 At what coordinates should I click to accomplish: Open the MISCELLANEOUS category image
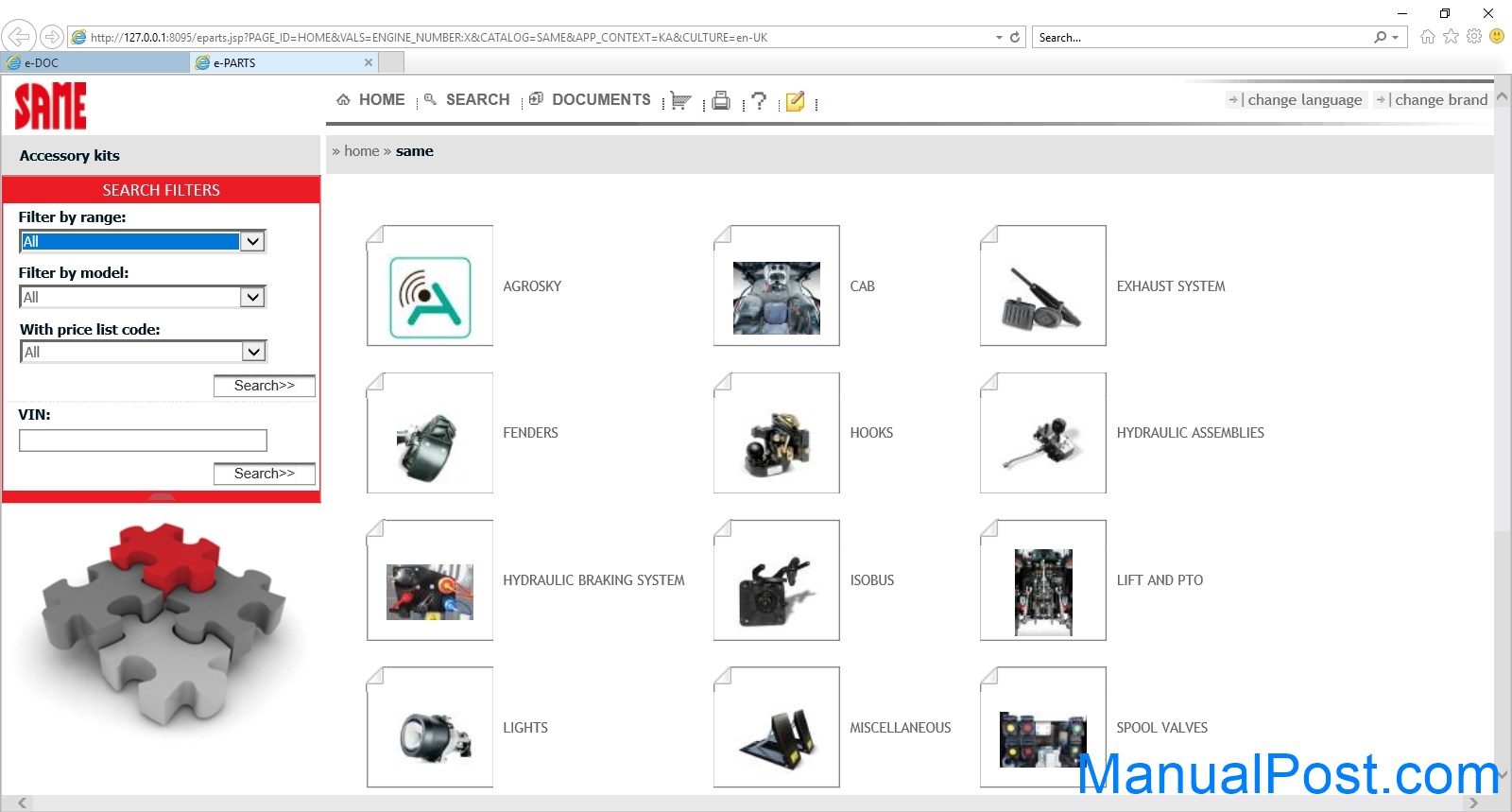point(777,728)
